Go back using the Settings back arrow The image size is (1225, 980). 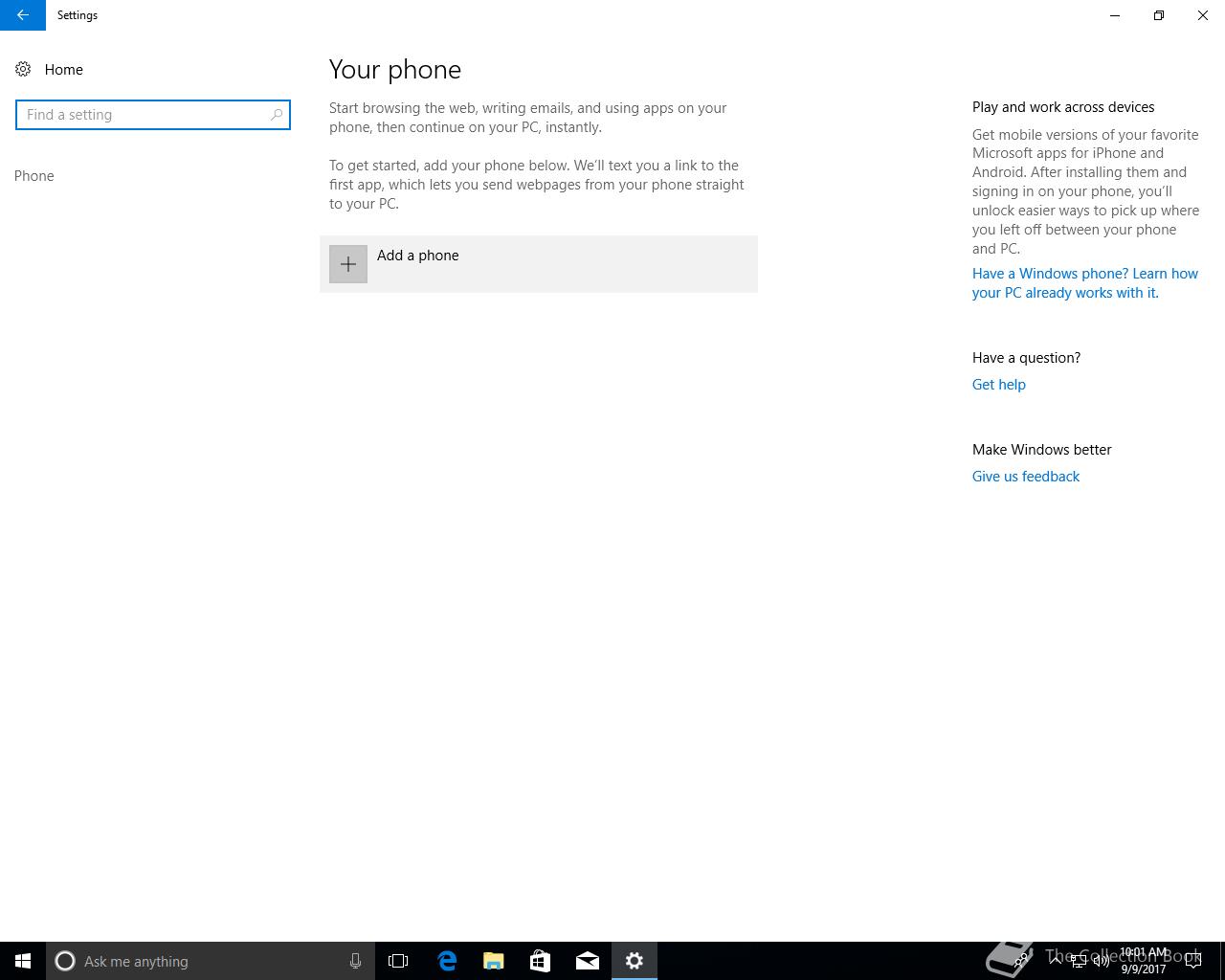click(x=22, y=15)
